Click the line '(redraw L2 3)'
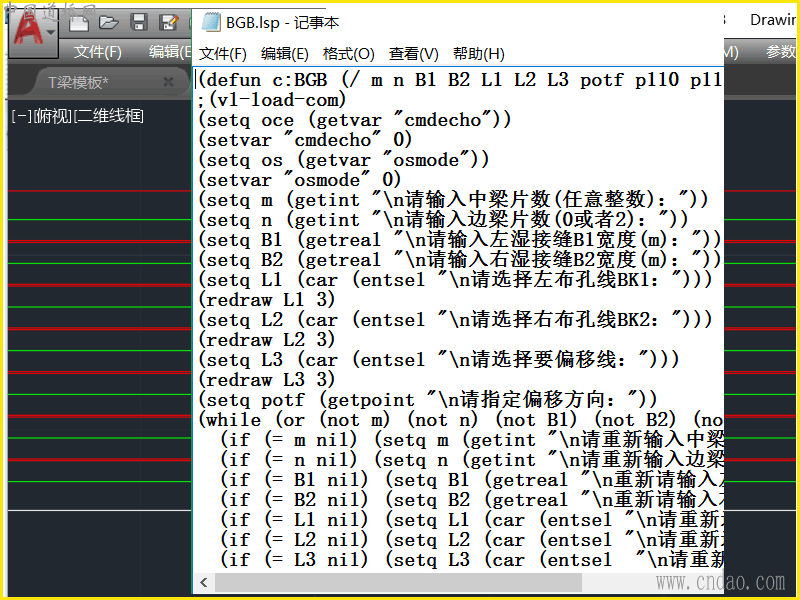The width and height of the screenshot is (800, 600). [266, 340]
